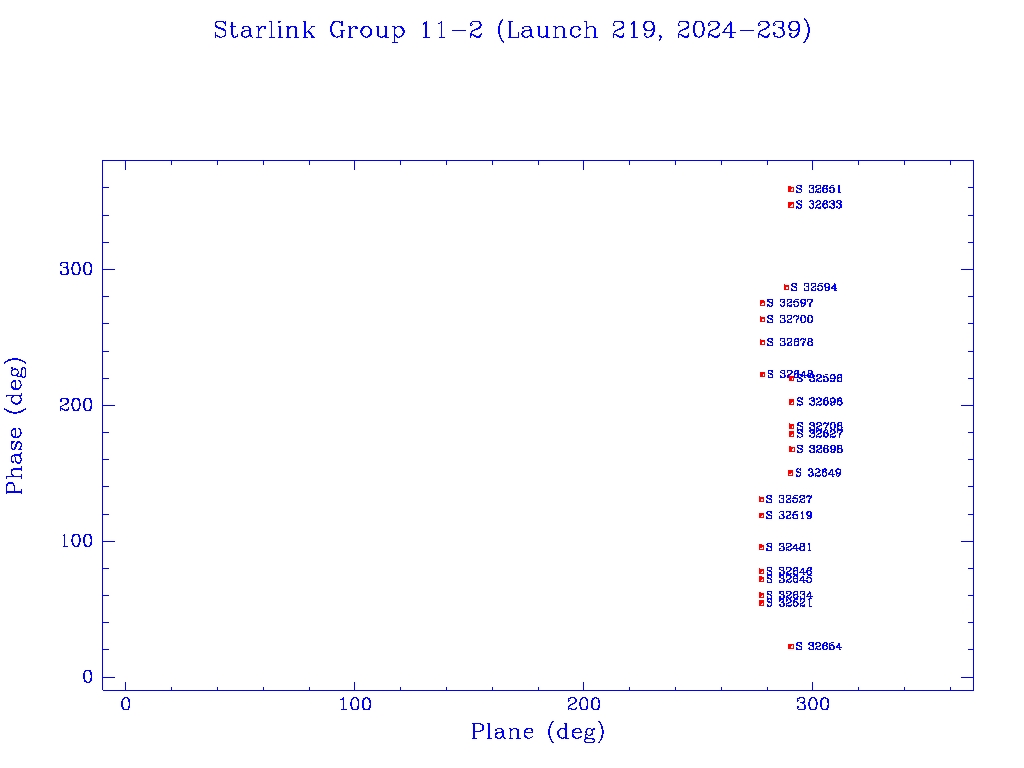Click the red square for S 32678
The width and height of the screenshot is (1024, 768).
point(762,342)
